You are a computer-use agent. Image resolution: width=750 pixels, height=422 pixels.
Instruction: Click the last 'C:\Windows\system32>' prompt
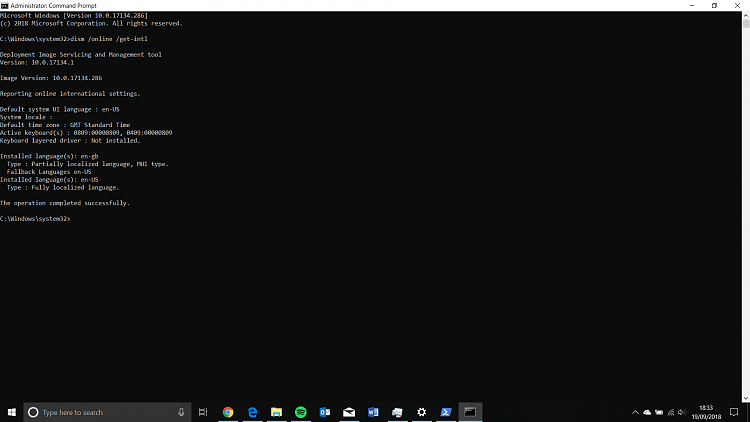(35, 219)
